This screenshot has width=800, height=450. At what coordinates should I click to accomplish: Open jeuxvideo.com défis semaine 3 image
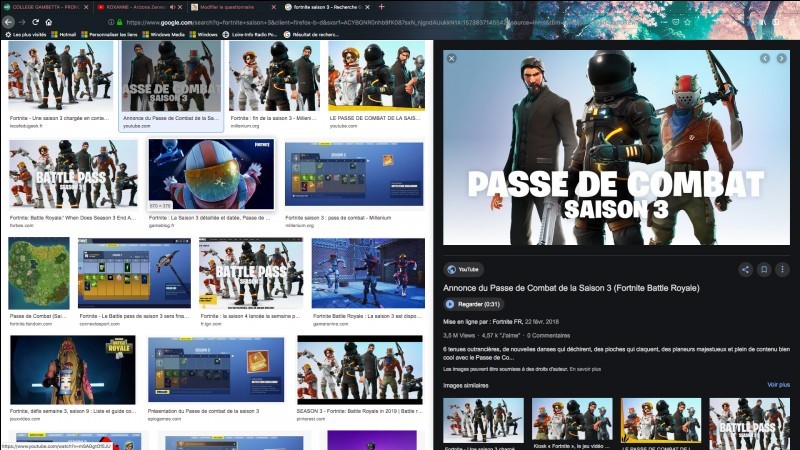click(72, 370)
